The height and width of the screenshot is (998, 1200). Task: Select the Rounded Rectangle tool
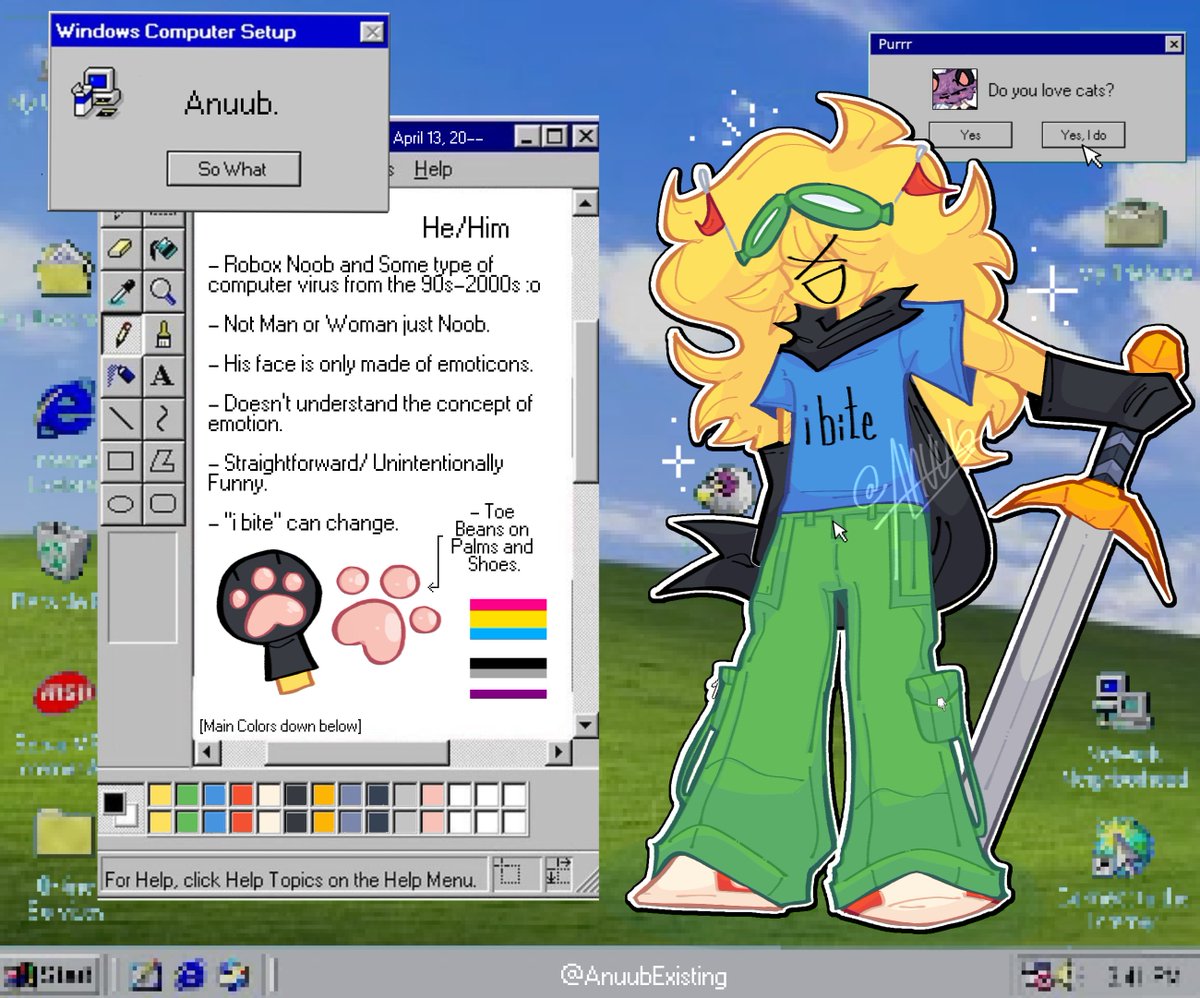pos(162,502)
